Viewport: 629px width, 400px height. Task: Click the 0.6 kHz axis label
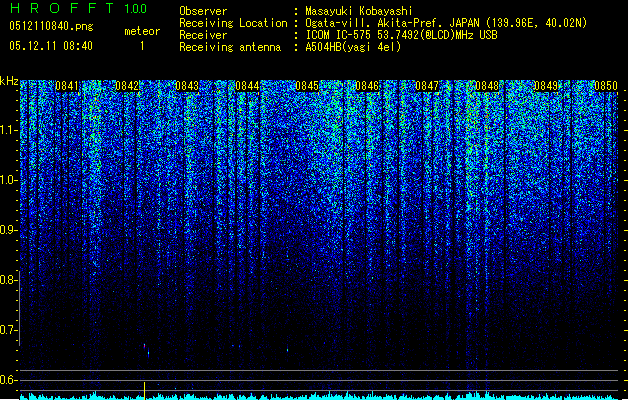[x=7, y=380]
